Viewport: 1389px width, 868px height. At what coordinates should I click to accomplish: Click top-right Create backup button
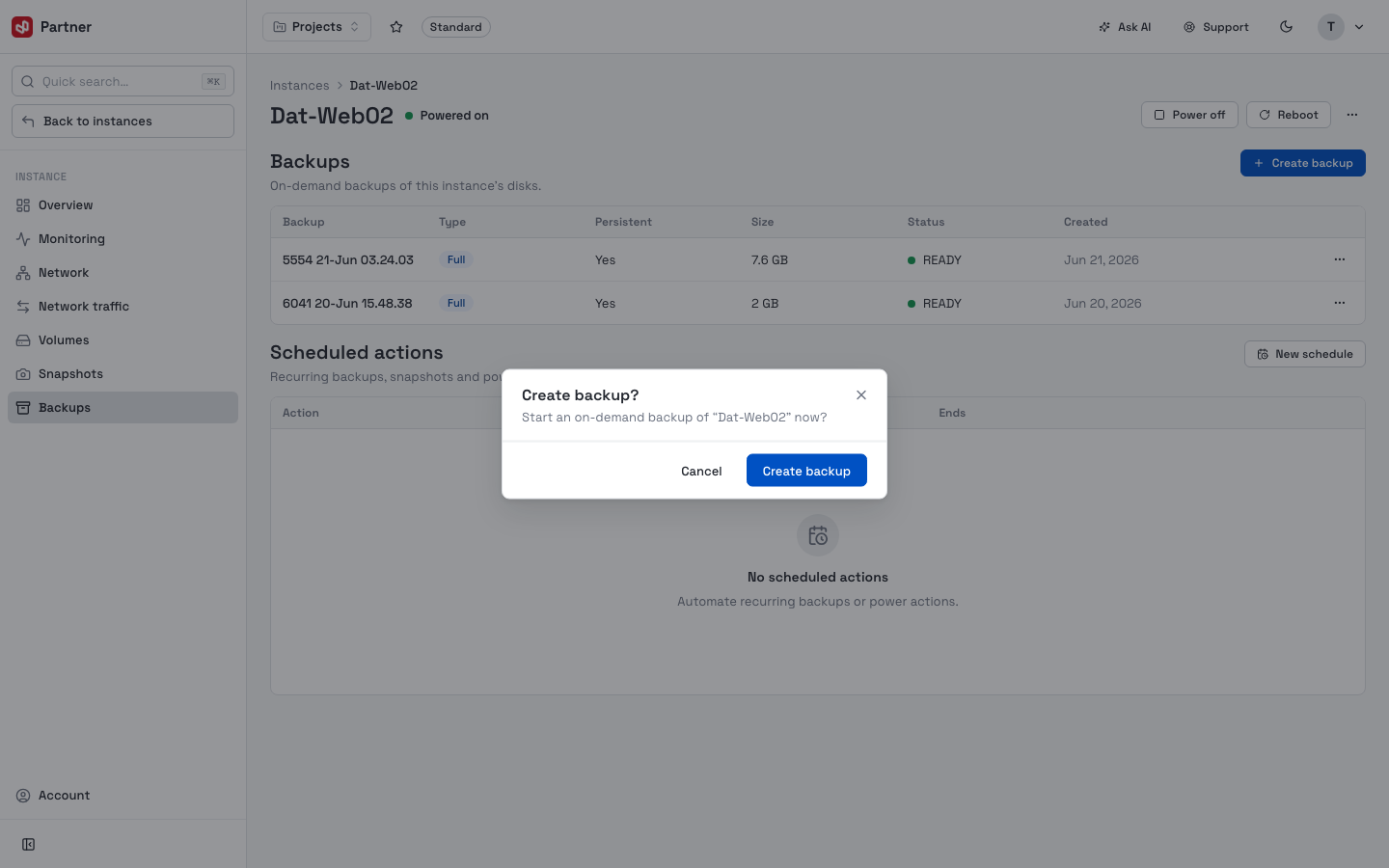tap(1302, 163)
